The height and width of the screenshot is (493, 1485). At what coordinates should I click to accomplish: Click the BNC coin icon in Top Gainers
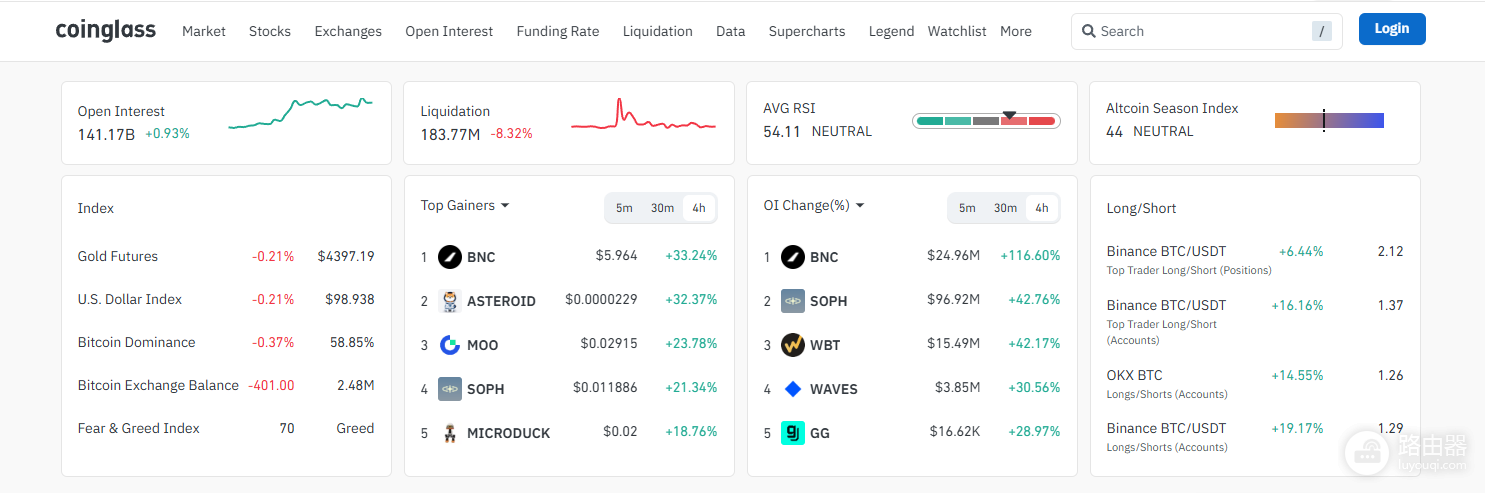click(450, 257)
